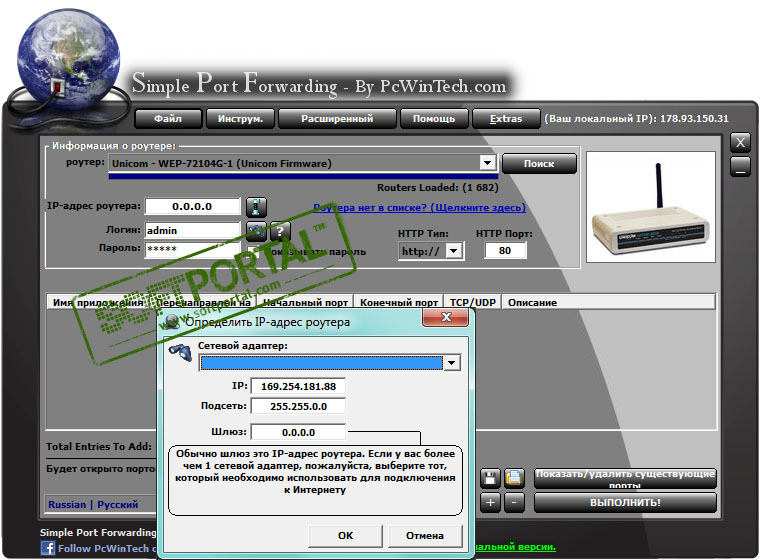
Task: Close the main application window with X
Action: point(740,143)
